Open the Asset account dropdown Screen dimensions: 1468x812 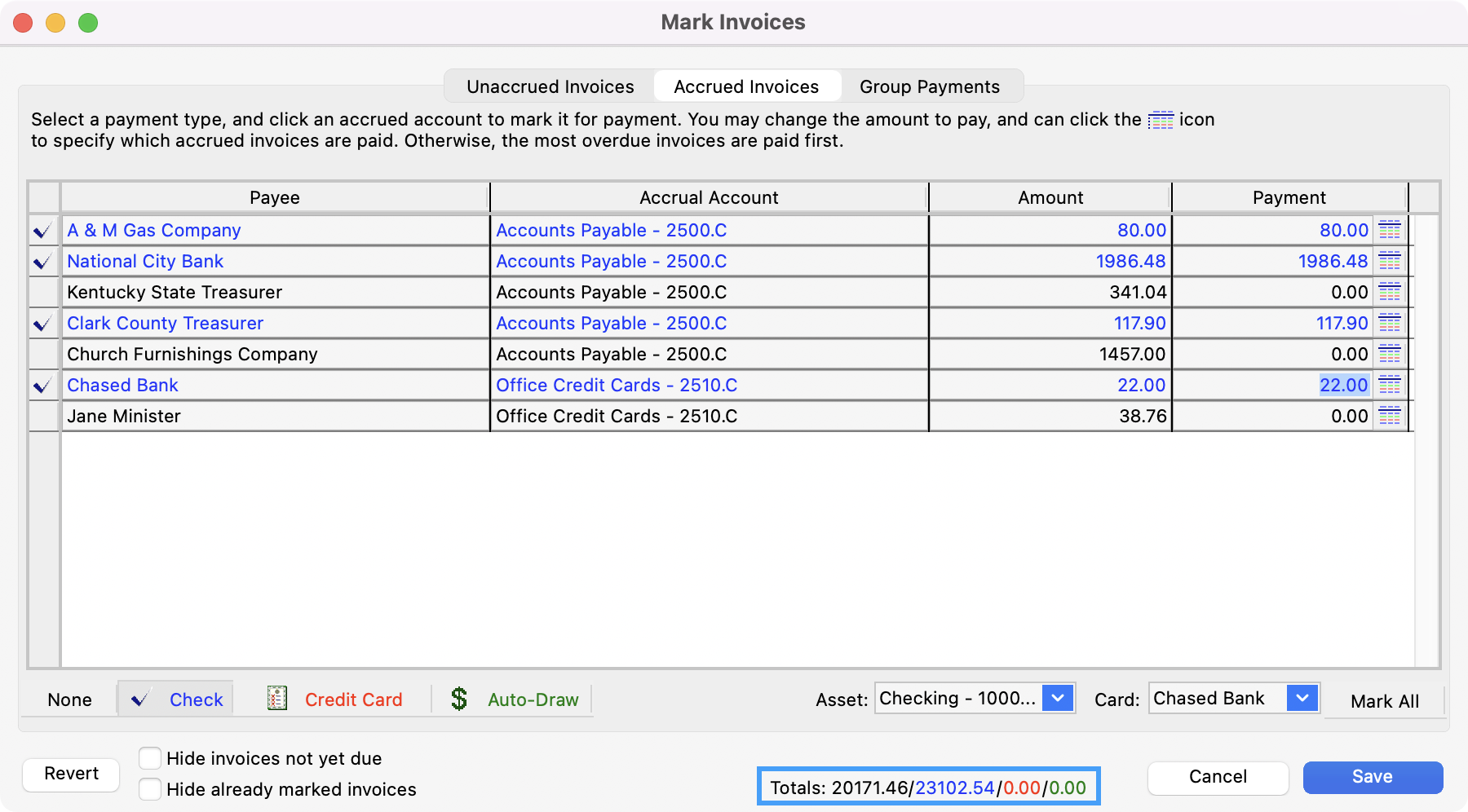pyautogui.click(x=1057, y=699)
